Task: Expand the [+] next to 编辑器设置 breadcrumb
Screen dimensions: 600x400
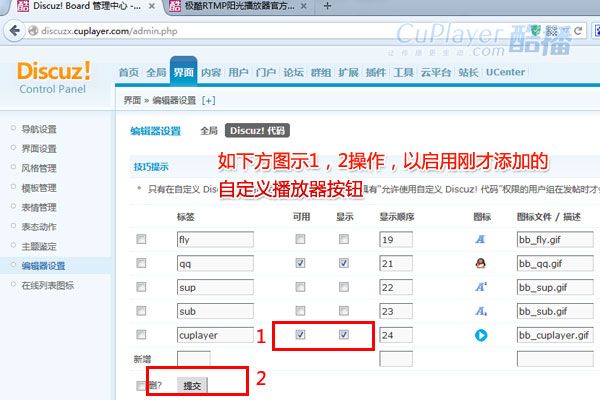Action: coord(209,100)
